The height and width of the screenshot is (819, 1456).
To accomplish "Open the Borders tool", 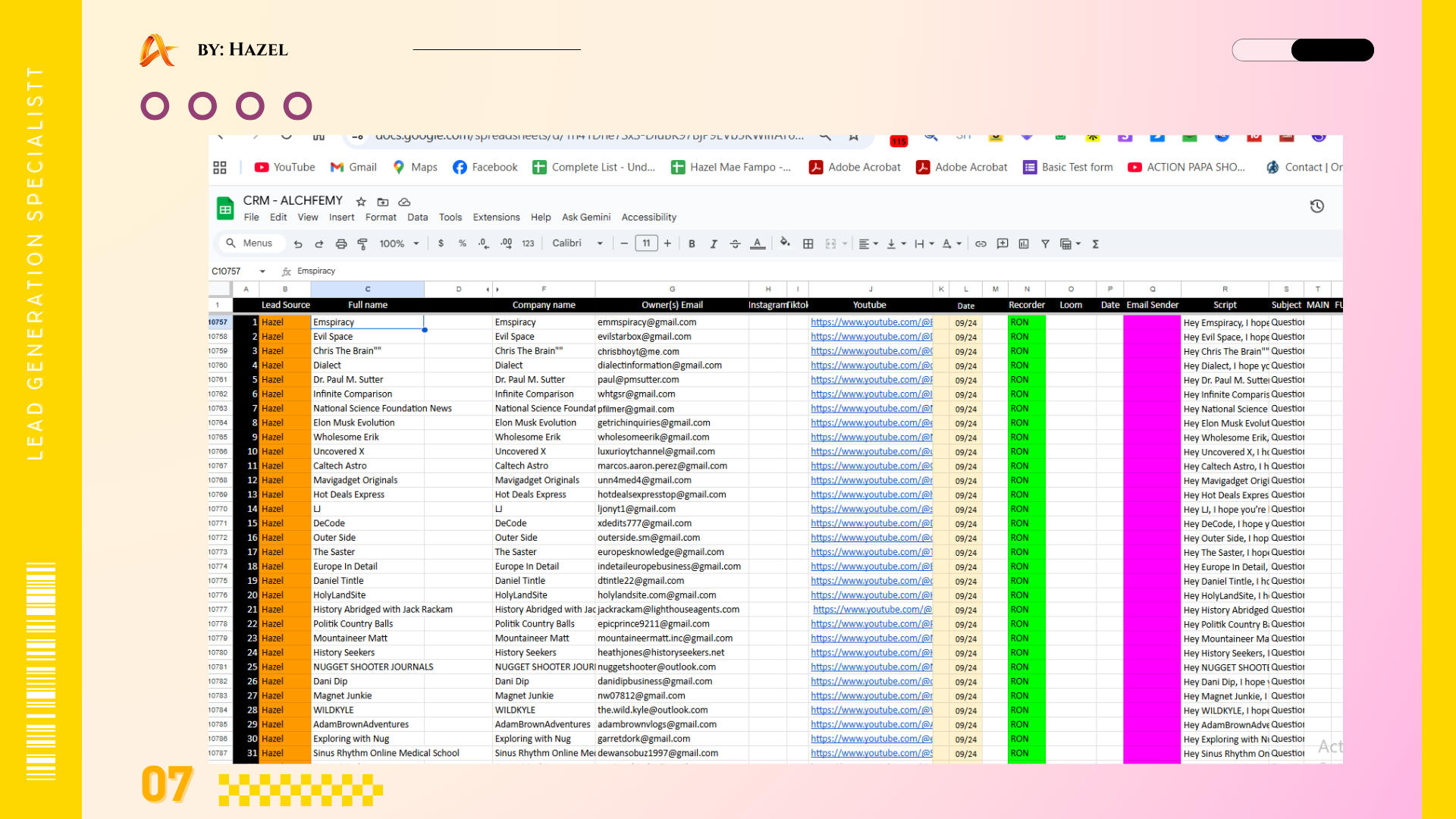I will point(808,243).
